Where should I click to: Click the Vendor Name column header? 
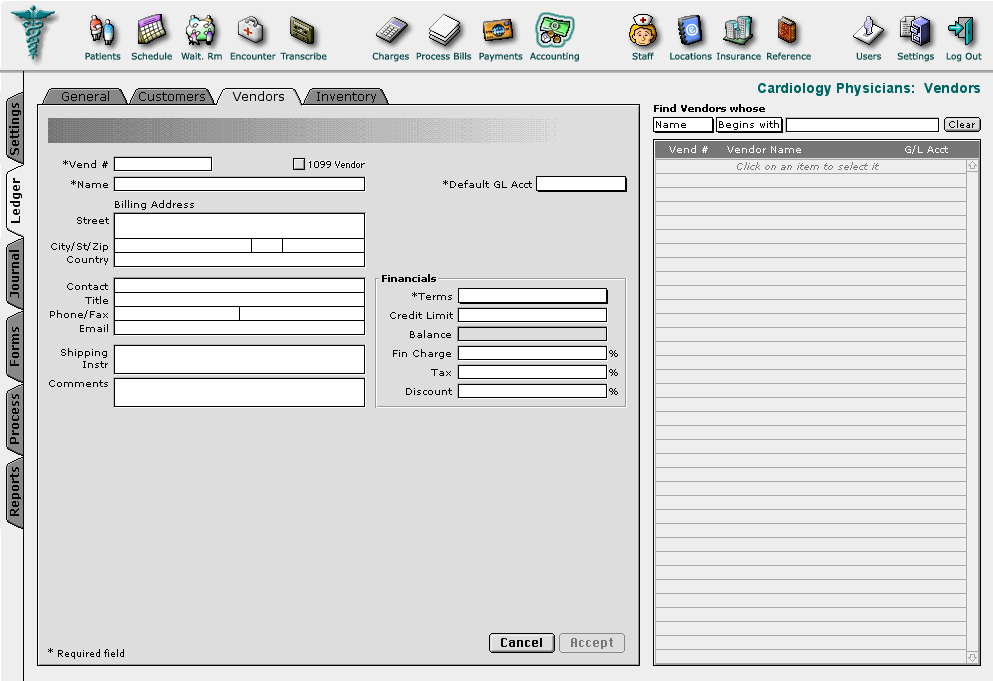click(x=764, y=150)
